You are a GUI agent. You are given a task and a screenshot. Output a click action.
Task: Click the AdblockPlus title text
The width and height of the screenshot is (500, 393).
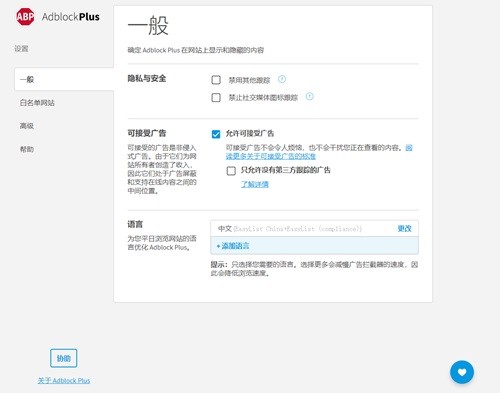tap(71, 17)
